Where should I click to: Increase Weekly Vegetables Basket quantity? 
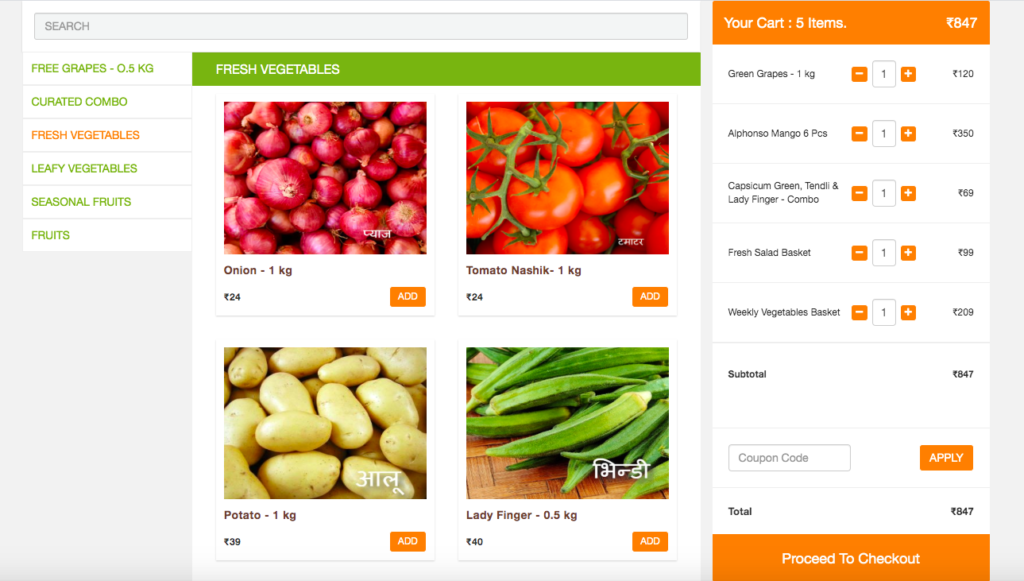pyautogui.click(x=908, y=312)
